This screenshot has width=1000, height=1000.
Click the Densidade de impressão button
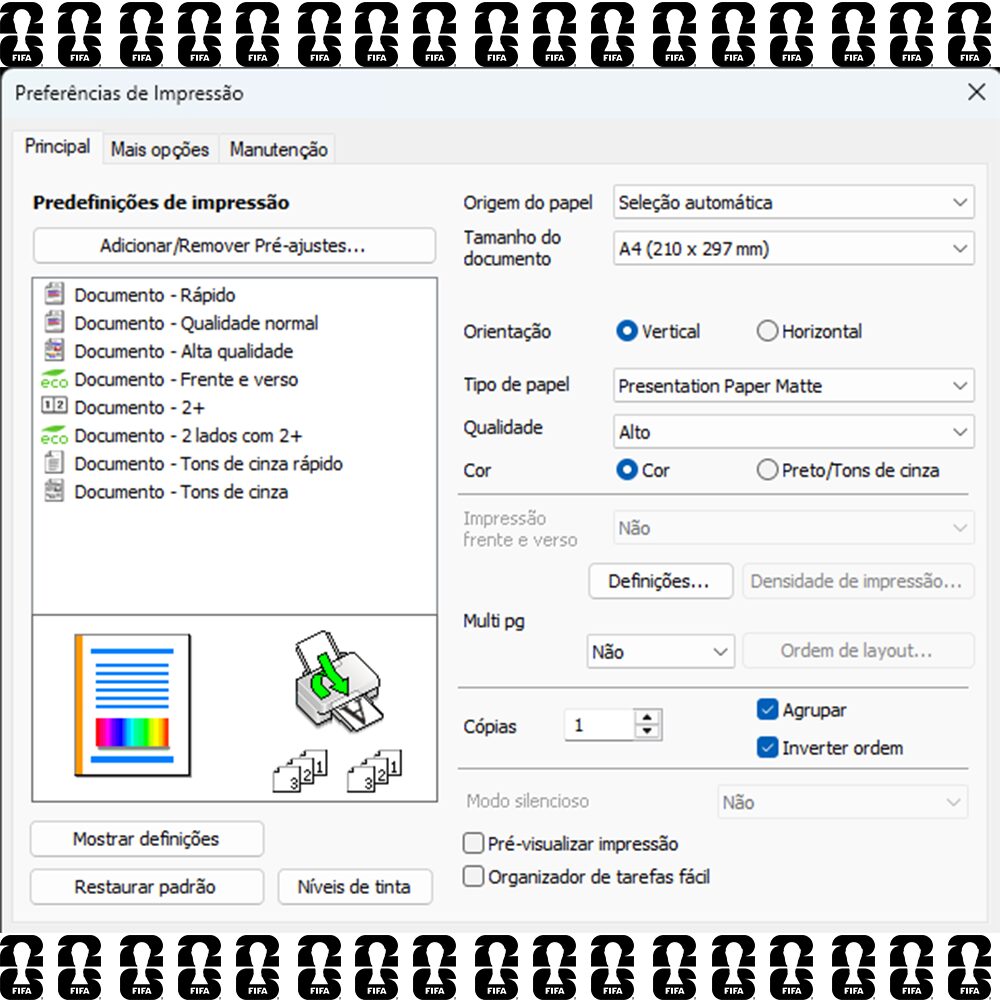coord(858,581)
